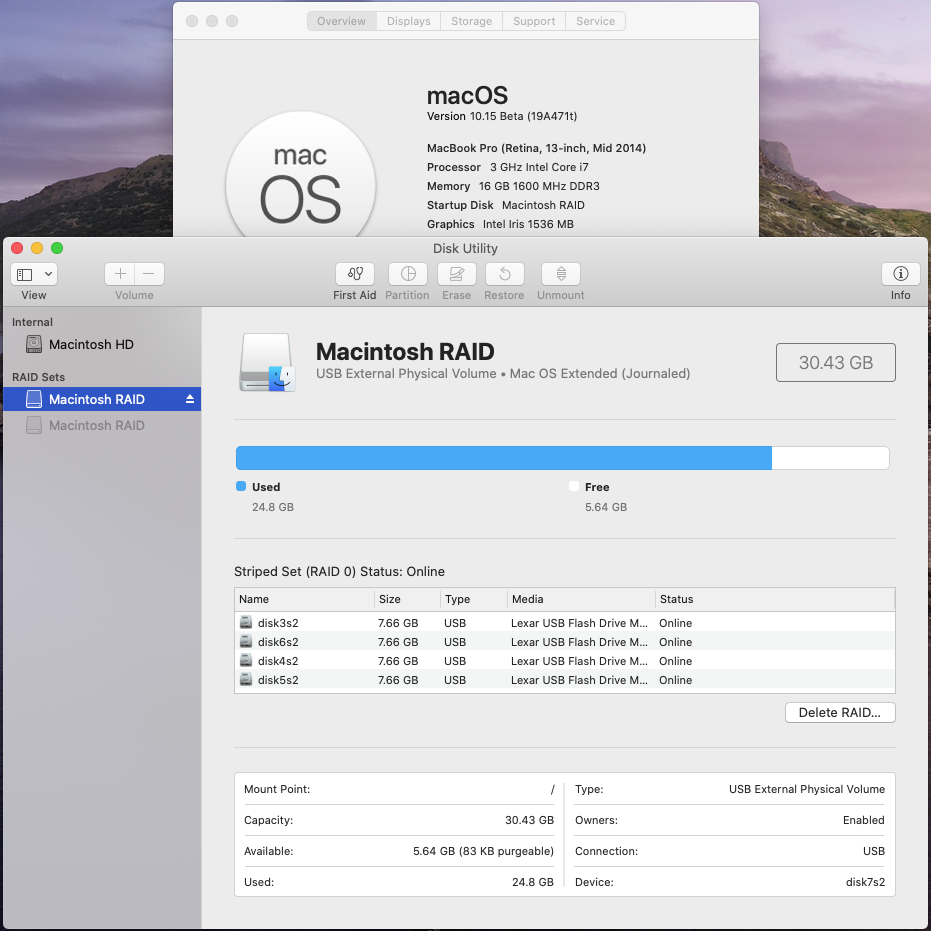Click the USB type cell for disk5s2

click(455, 680)
